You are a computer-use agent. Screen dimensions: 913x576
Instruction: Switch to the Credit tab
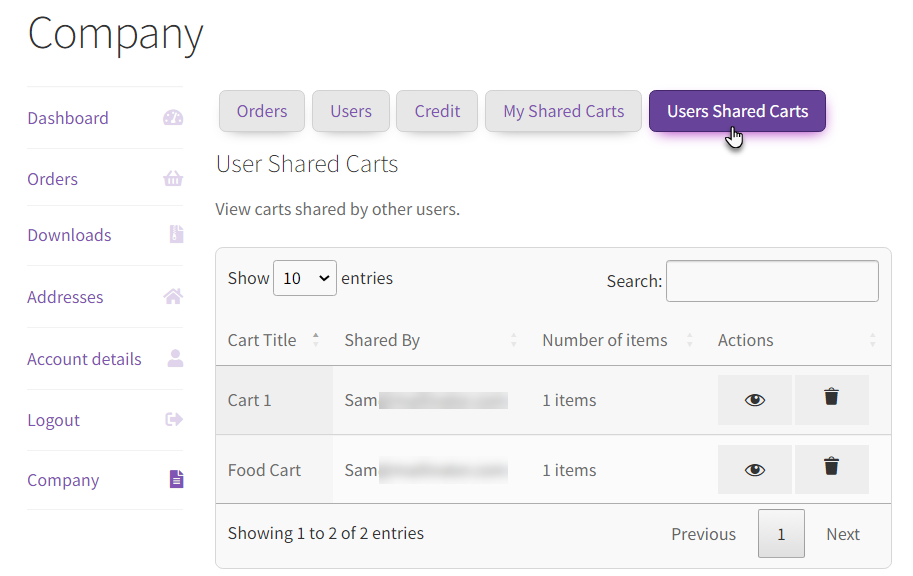tap(437, 111)
